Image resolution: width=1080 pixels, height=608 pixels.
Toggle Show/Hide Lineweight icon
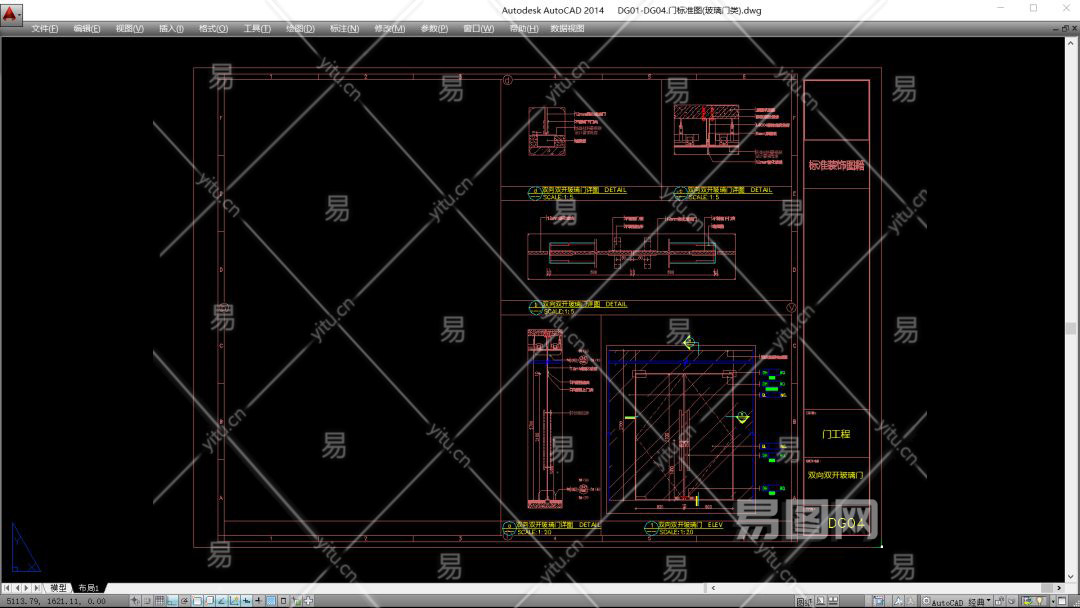pyautogui.click(x=258, y=601)
